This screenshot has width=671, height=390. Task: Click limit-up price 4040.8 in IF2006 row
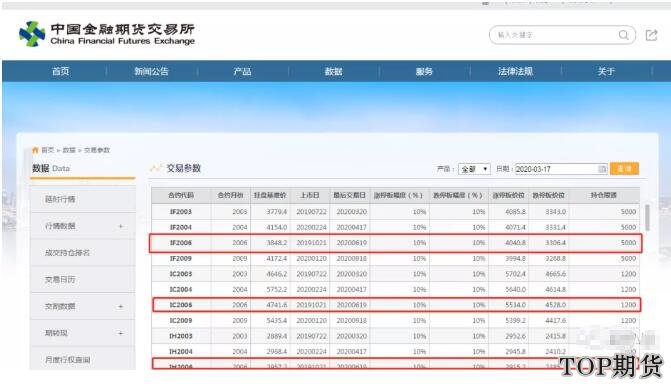click(x=516, y=243)
